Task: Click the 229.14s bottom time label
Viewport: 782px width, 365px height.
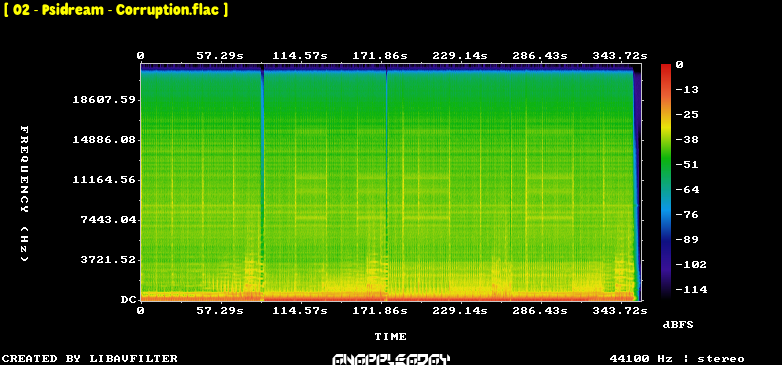Action: point(459,310)
